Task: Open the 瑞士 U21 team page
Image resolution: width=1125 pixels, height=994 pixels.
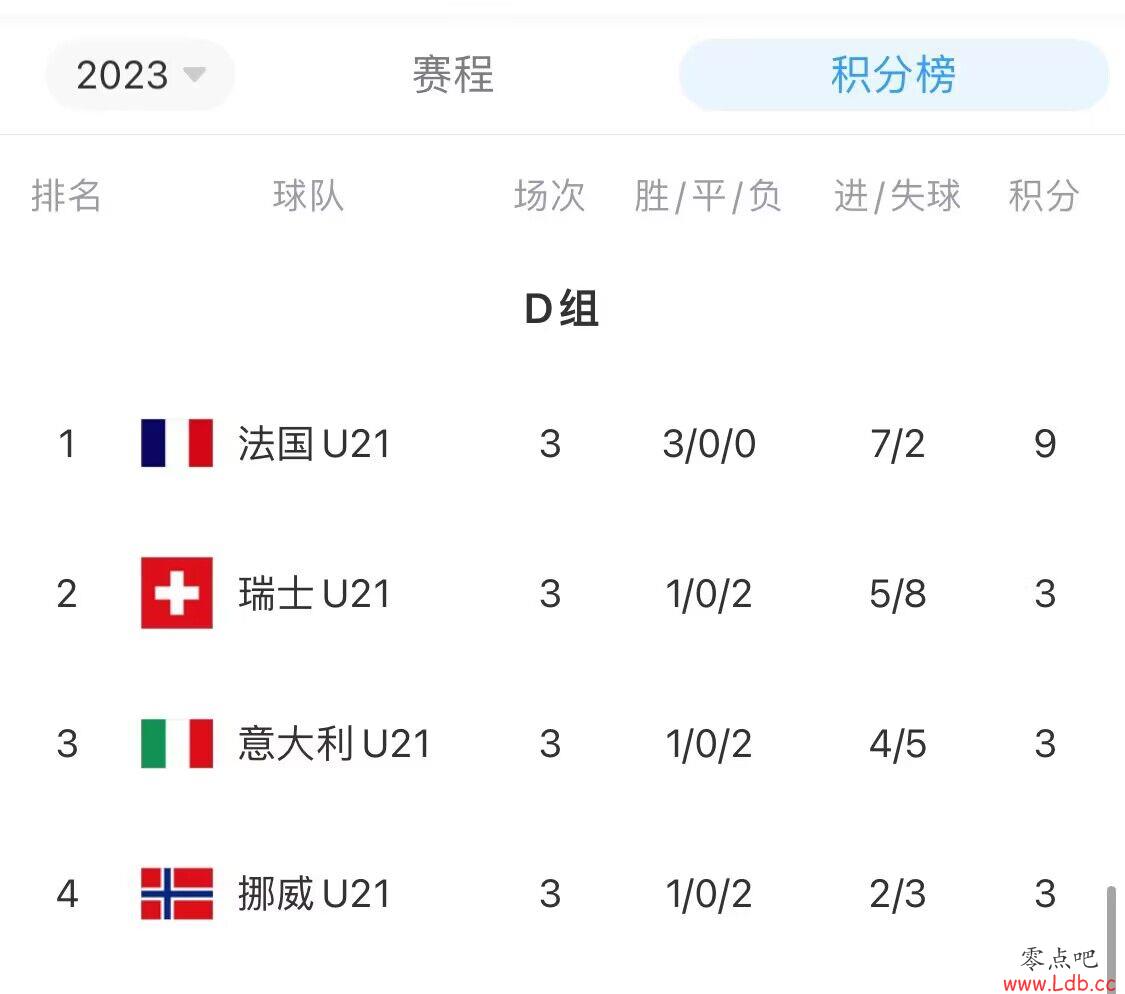Action: coord(314,594)
